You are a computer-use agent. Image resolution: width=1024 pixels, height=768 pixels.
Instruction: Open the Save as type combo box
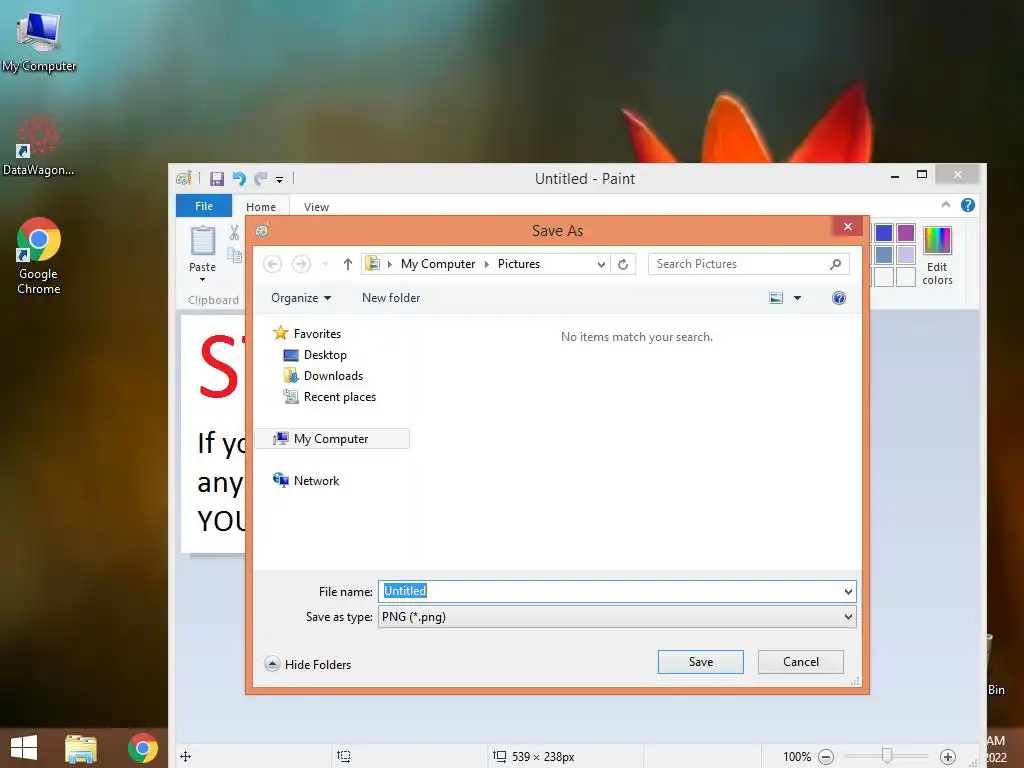point(617,616)
